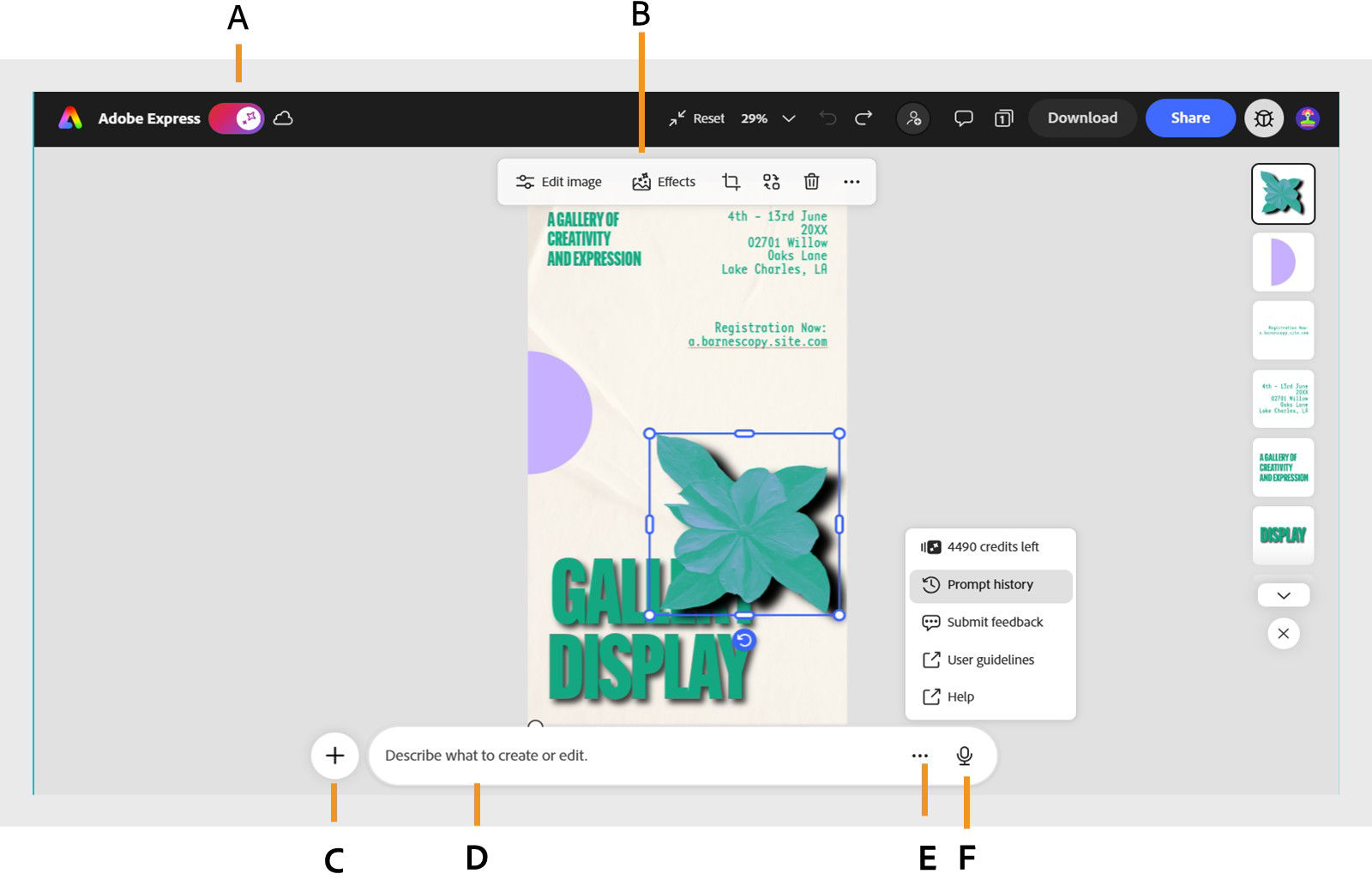This screenshot has height=886, width=1372.
Task: Select the Crop tool in the image toolbar
Action: (731, 181)
